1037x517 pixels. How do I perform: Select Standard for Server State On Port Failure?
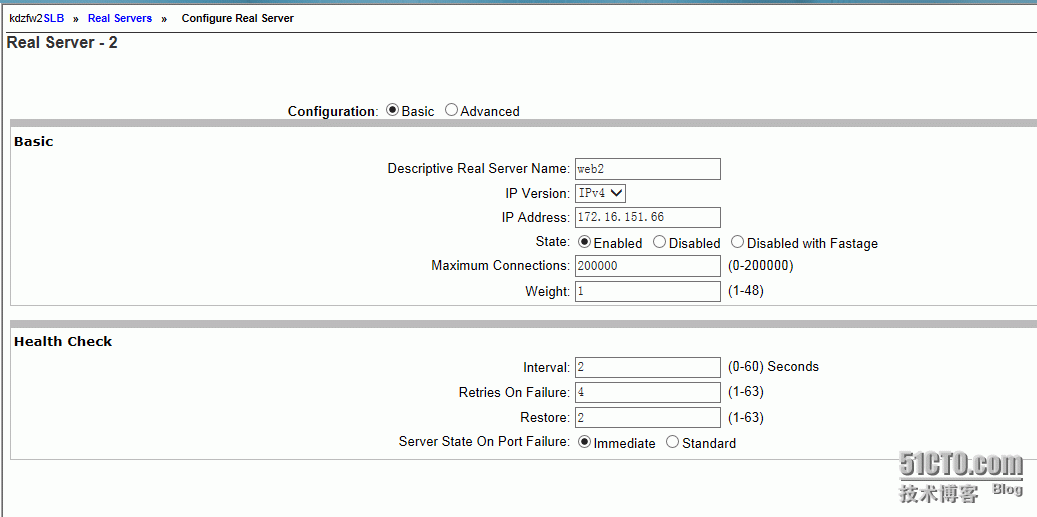point(673,442)
